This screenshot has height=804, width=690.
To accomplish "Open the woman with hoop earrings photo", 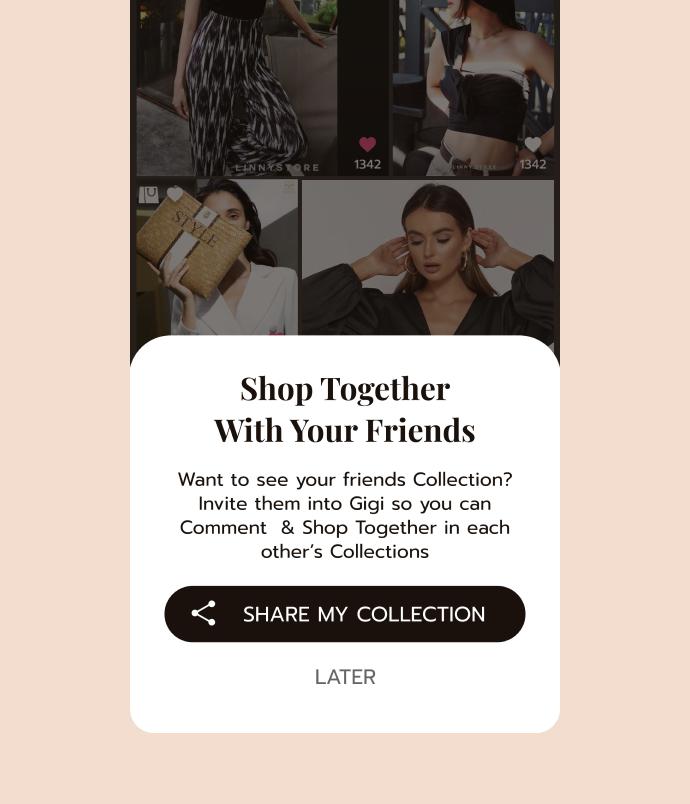I will click(x=428, y=257).
